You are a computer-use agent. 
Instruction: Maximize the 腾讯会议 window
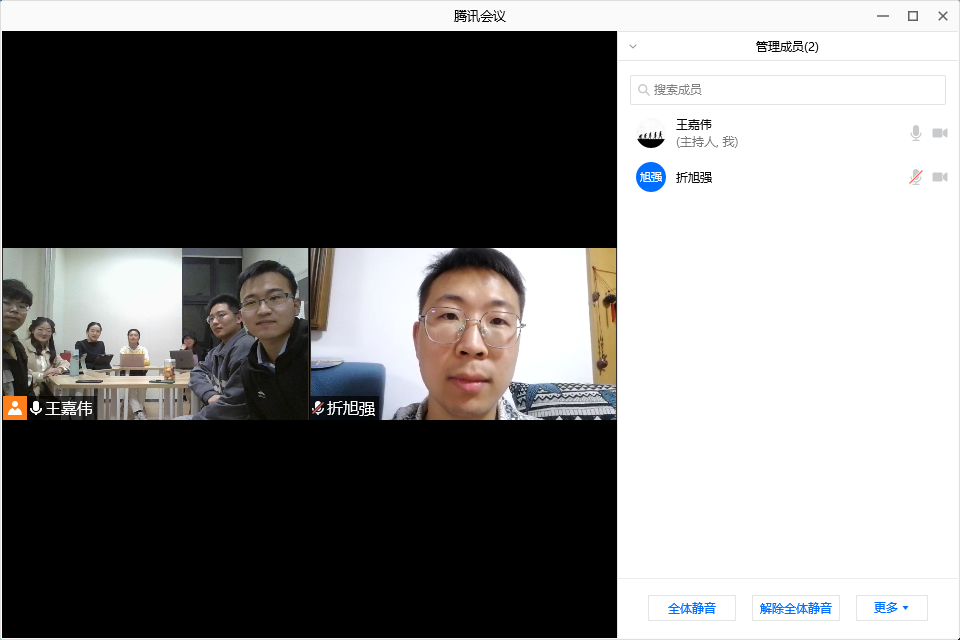912,16
